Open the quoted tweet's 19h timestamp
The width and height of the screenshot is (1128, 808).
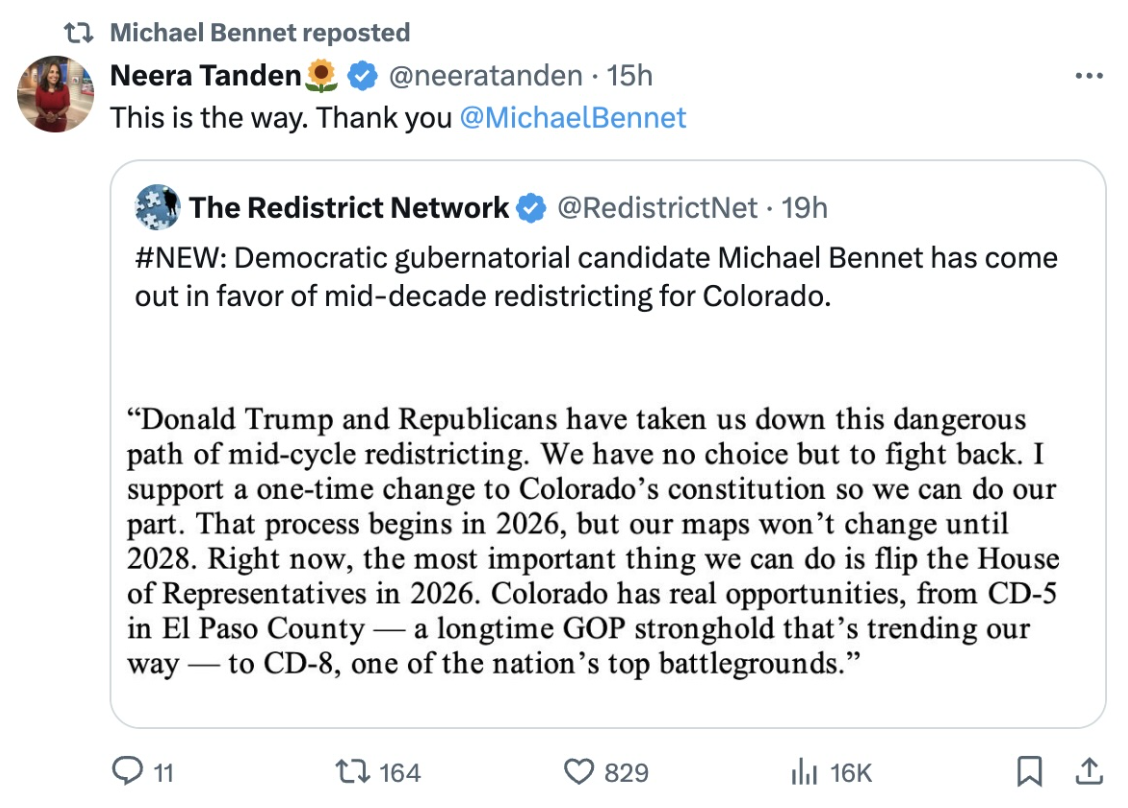(x=805, y=207)
